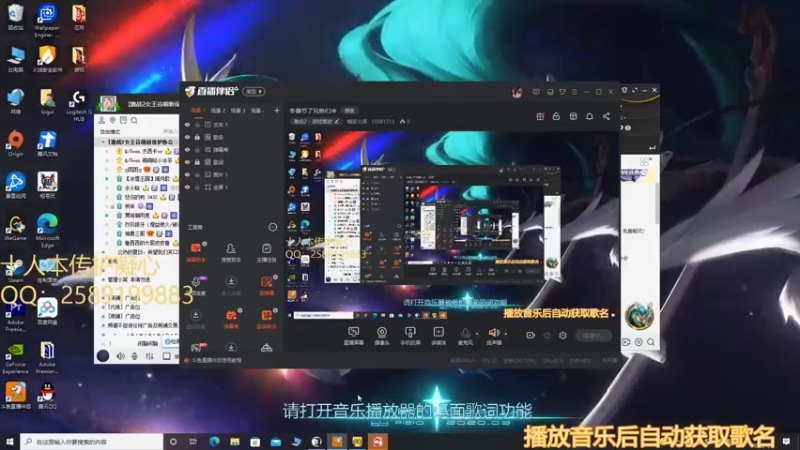800x450 pixels.
Task: Open the Windows Start menu
Action: pyautogui.click(x=10, y=441)
